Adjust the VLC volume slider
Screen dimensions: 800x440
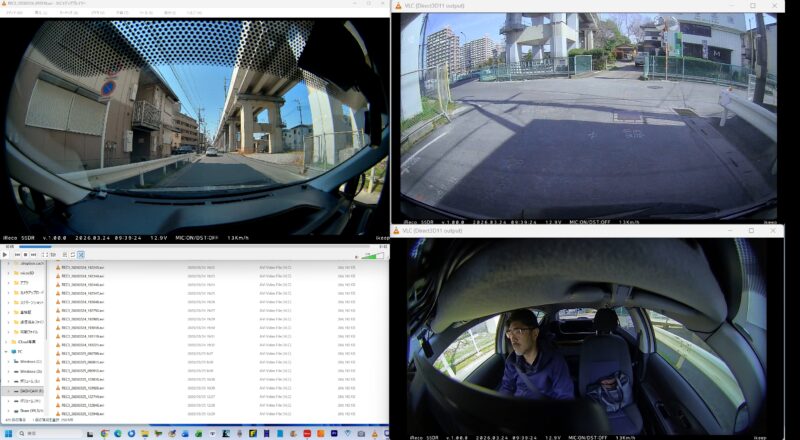[x=371, y=255]
